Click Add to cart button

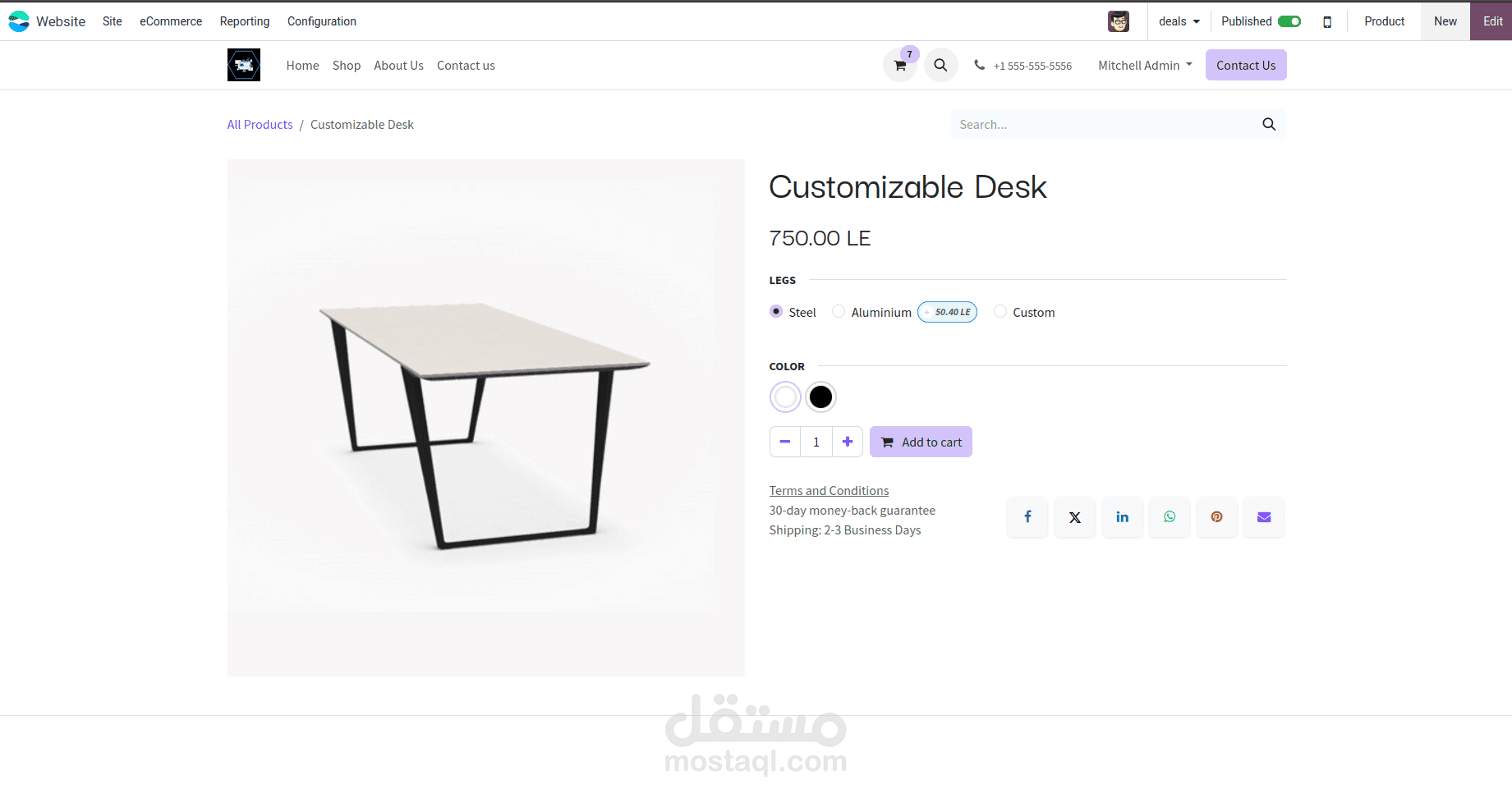[x=921, y=442]
